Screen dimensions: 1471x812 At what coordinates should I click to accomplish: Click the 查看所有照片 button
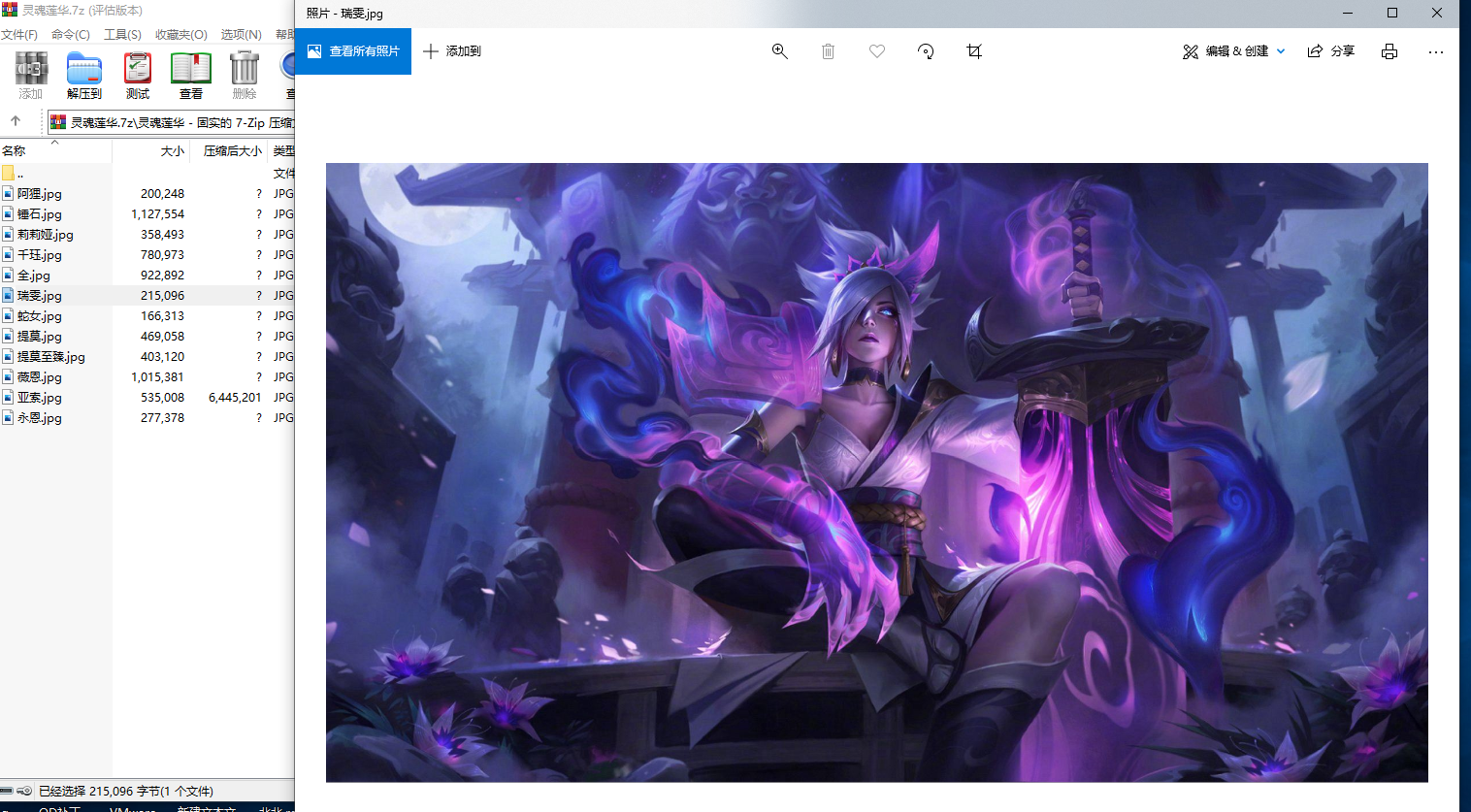tap(353, 51)
